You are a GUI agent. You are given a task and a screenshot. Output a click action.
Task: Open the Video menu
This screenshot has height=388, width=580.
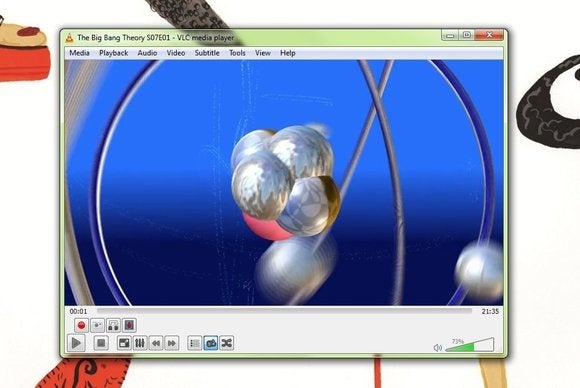tap(176, 53)
